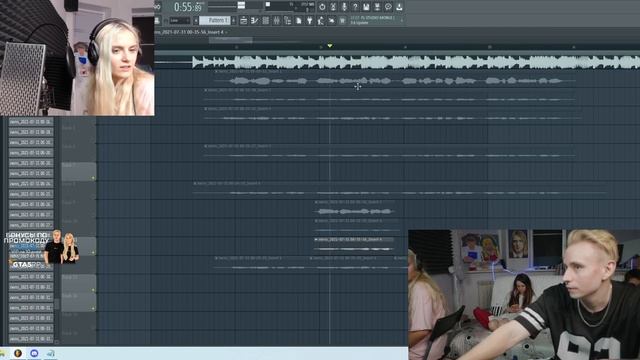Click the playlist horizontal scrollbar handle
The image size is (640, 360).
coord(231,40)
